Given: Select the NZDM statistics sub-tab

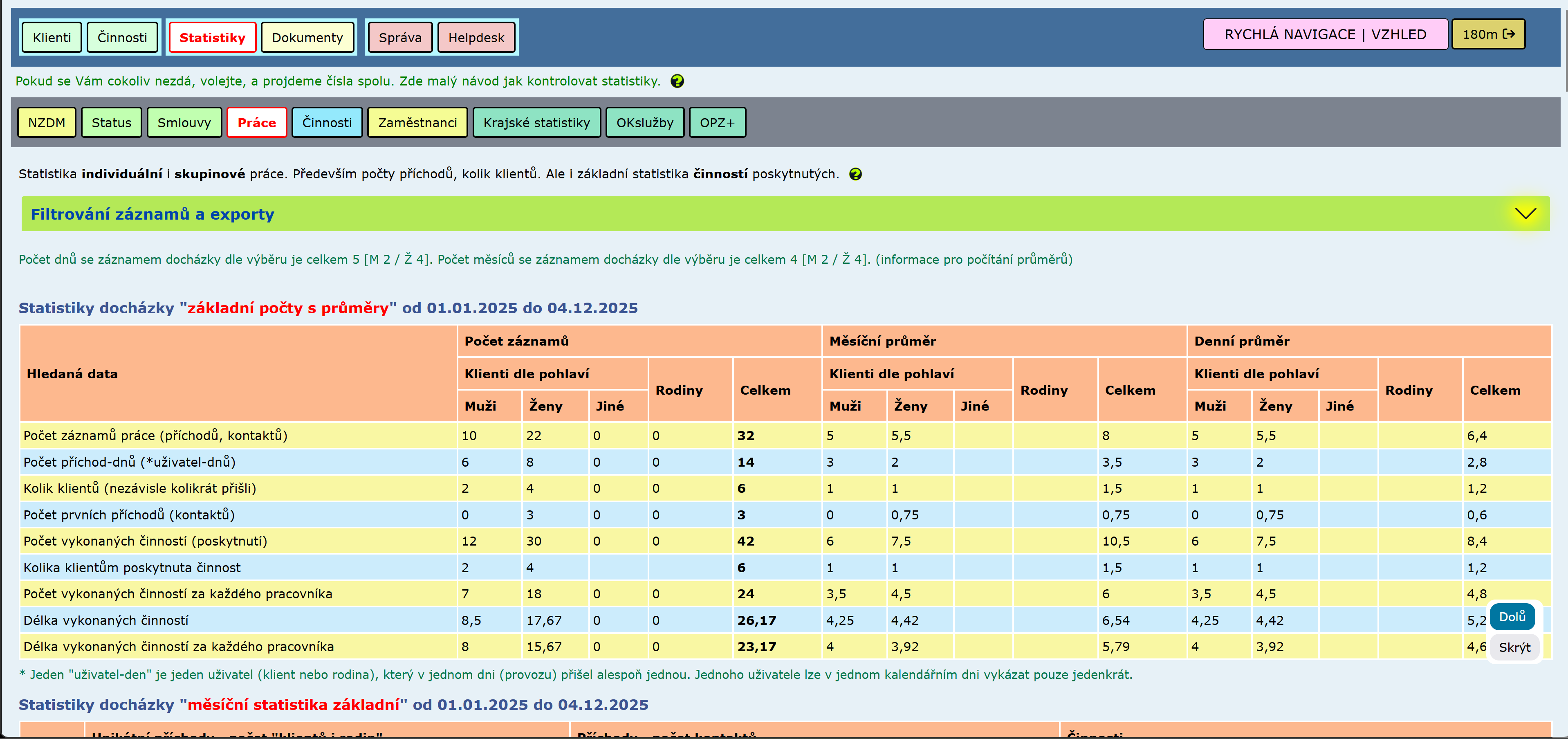Looking at the screenshot, I should click(x=47, y=123).
